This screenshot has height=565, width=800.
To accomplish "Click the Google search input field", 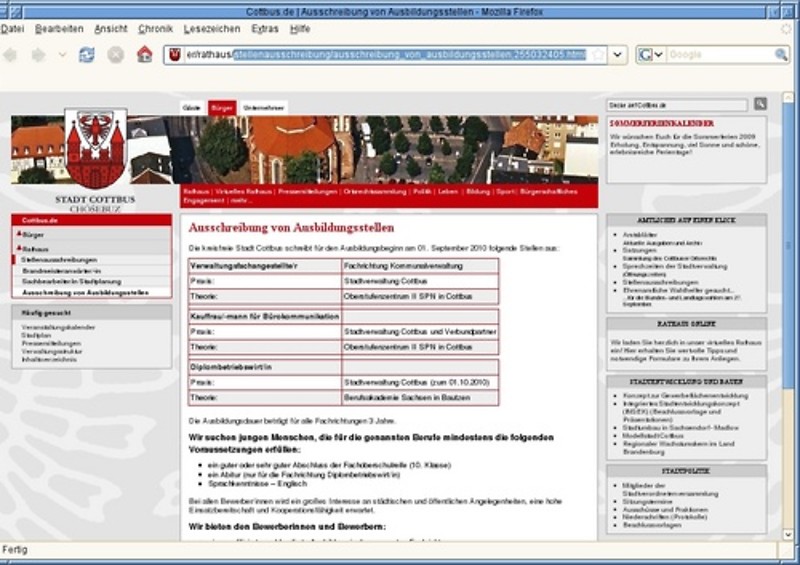I will point(720,54).
